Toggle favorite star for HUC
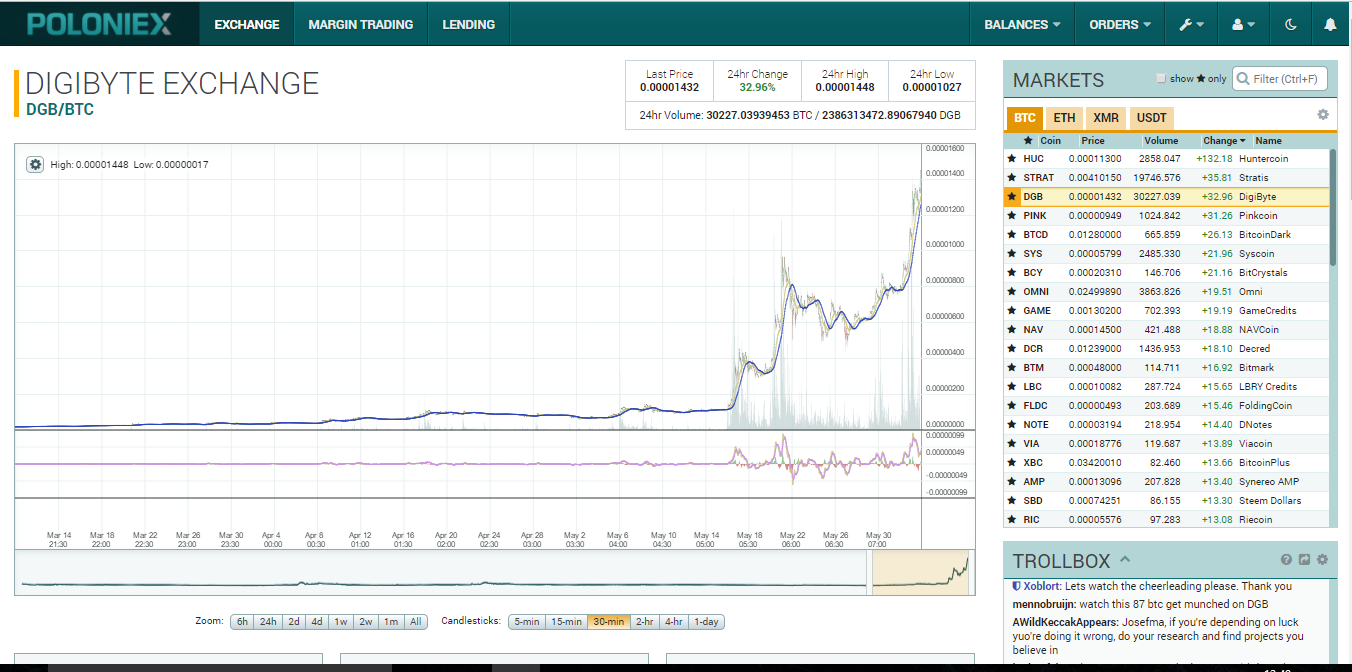This screenshot has width=1352, height=672. [x=1012, y=159]
